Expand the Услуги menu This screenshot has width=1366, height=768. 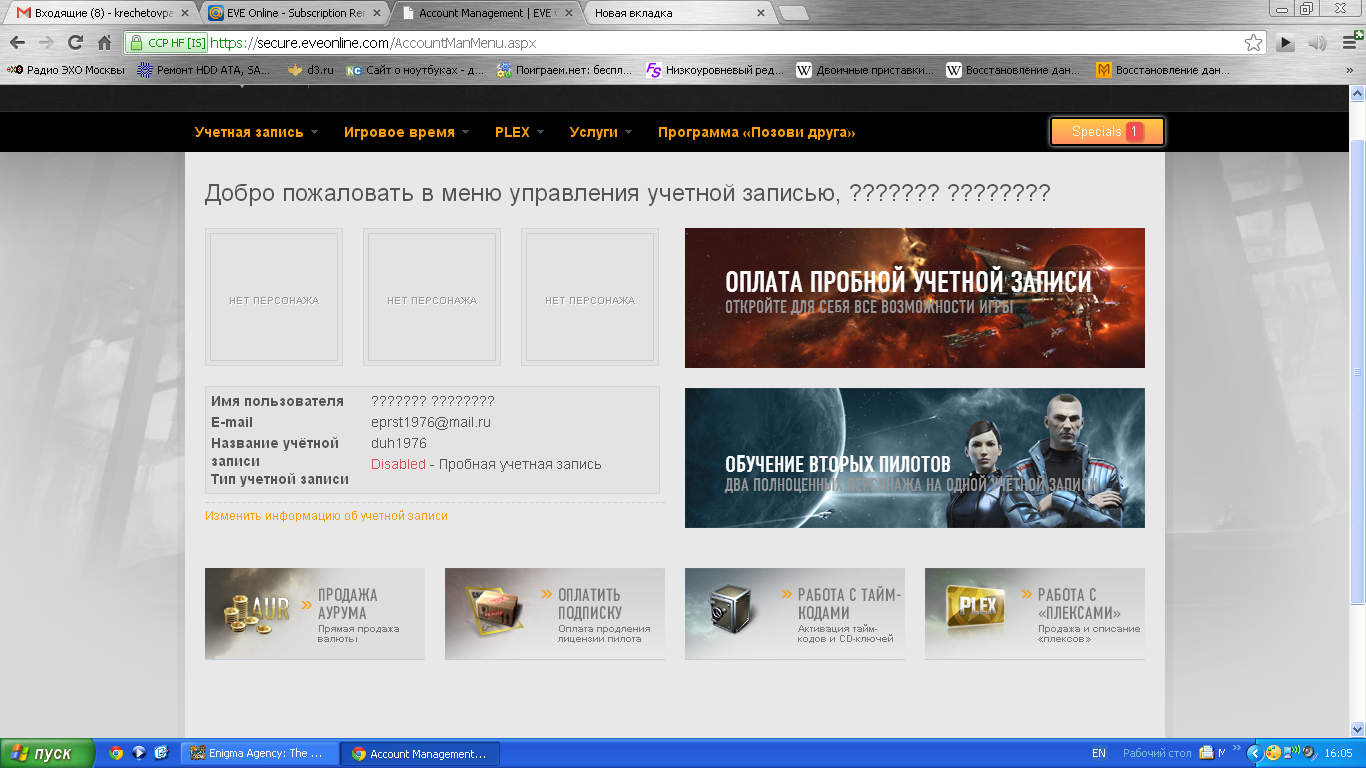[x=600, y=132]
